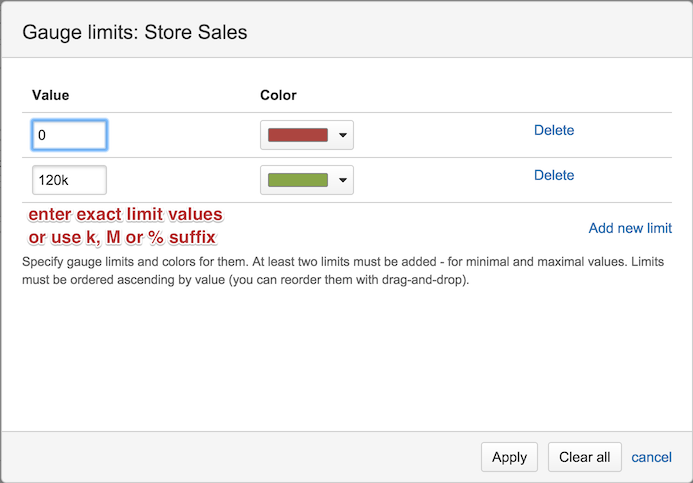Click the Color column header
The height and width of the screenshot is (483, 693).
(x=278, y=95)
